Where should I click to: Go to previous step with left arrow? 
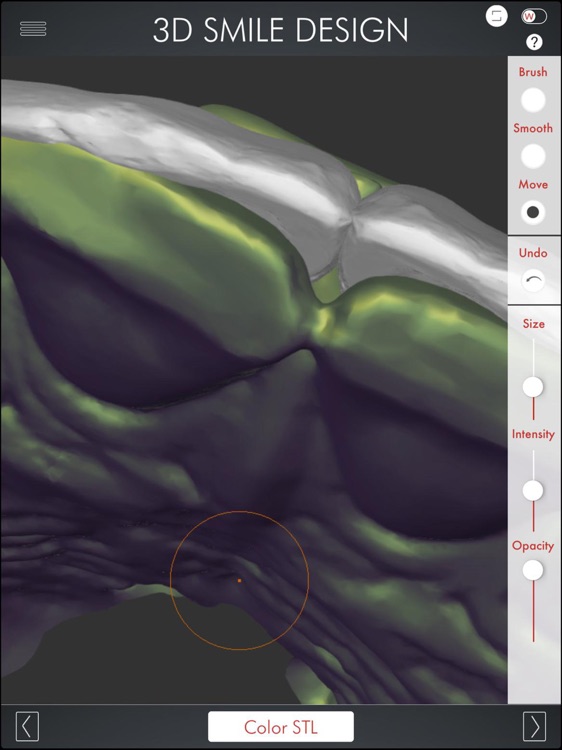(27, 727)
